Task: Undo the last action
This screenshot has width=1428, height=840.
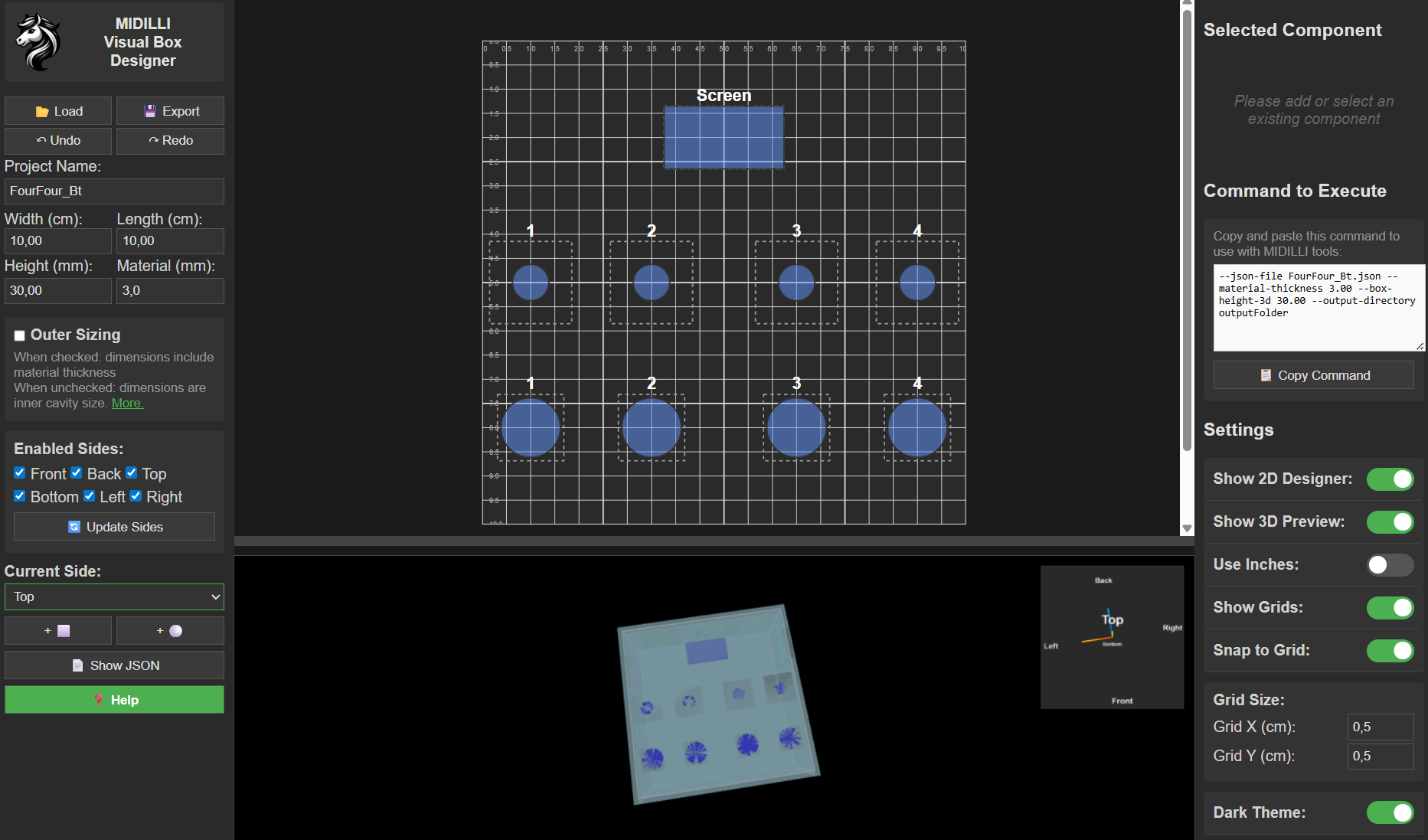Action: (x=58, y=141)
